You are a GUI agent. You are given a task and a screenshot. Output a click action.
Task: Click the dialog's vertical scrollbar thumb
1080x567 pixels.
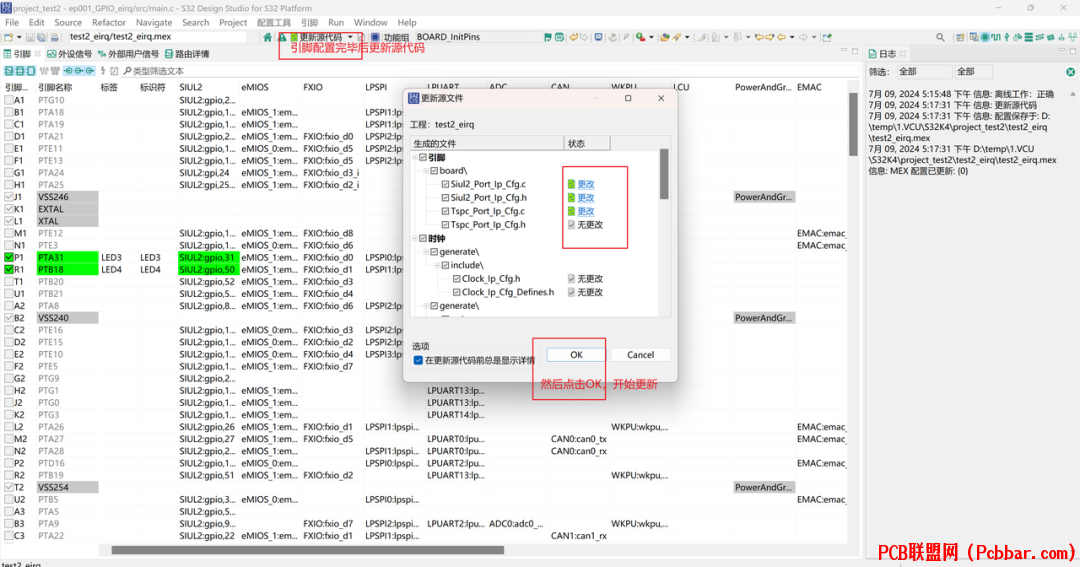[664, 174]
